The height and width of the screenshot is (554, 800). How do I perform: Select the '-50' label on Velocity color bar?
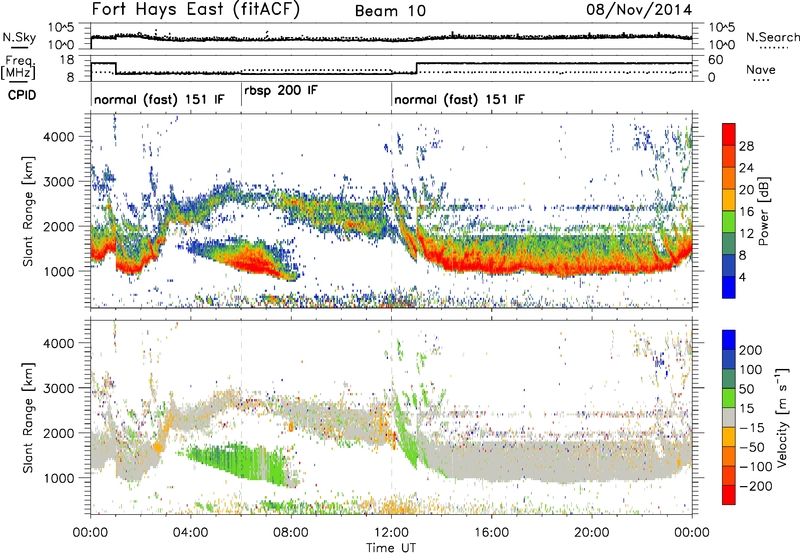click(752, 447)
